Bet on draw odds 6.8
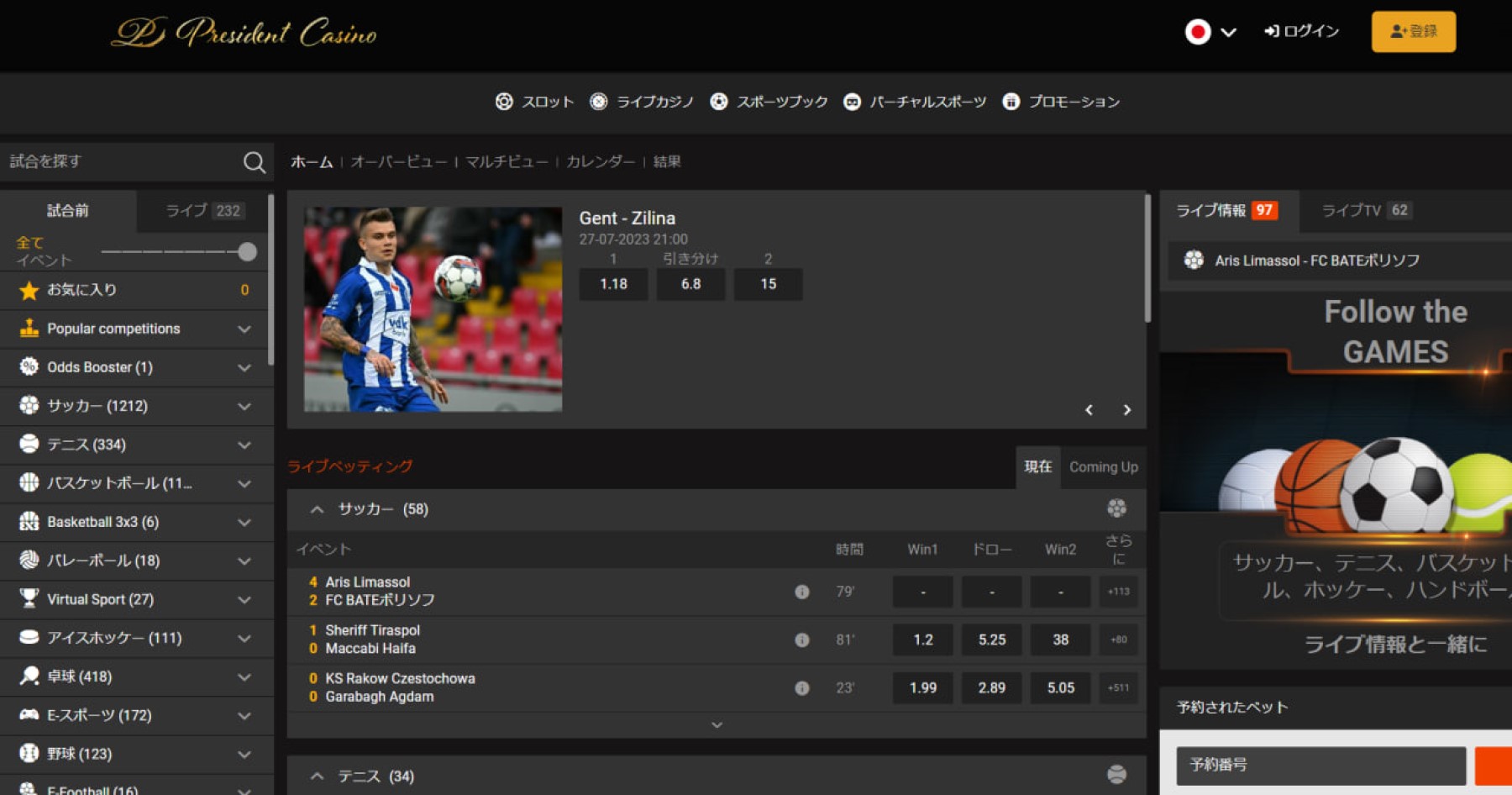1512x795 pixels. [690, 284]
